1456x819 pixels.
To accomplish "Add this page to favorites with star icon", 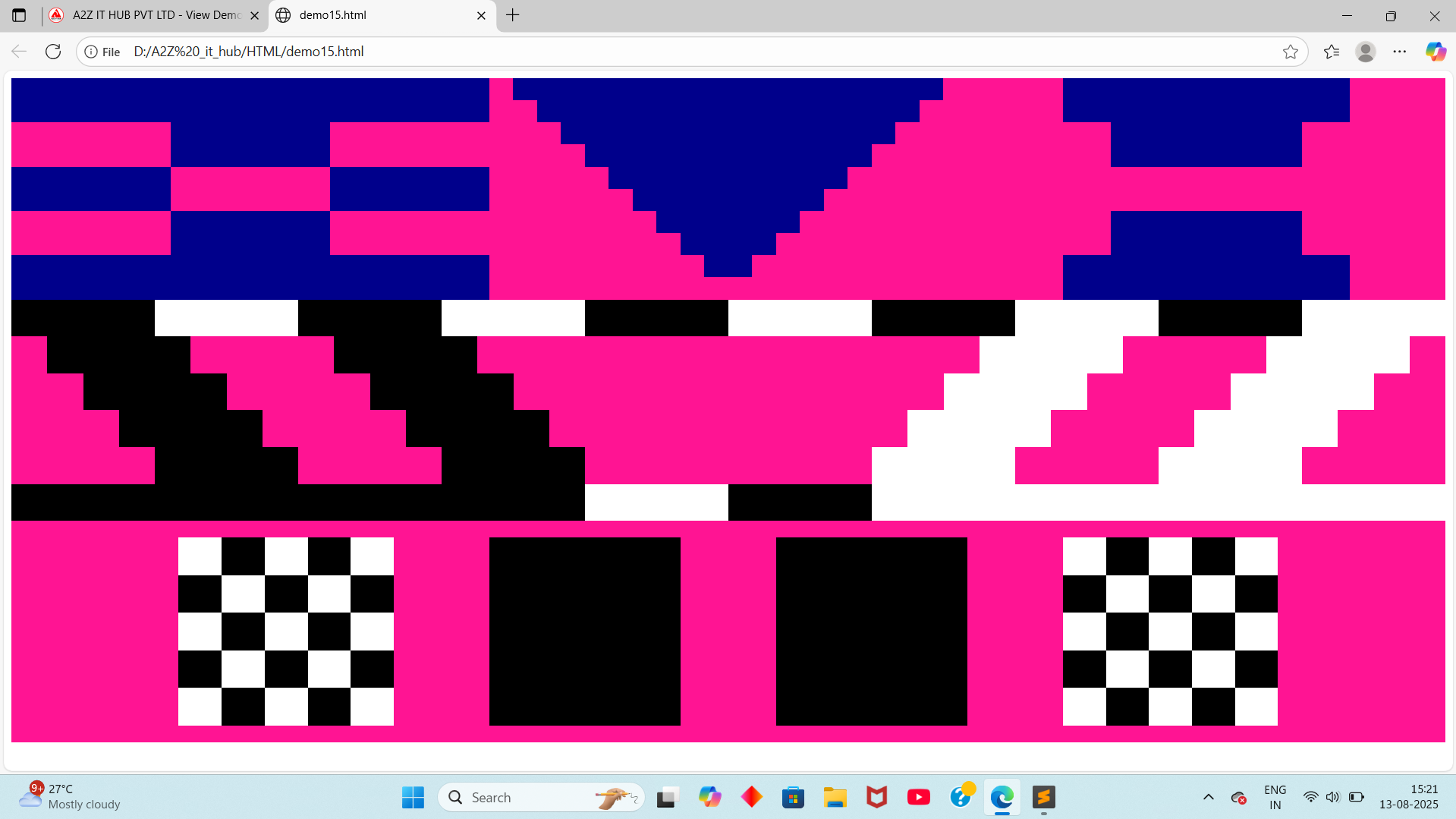I will 1290,52.
